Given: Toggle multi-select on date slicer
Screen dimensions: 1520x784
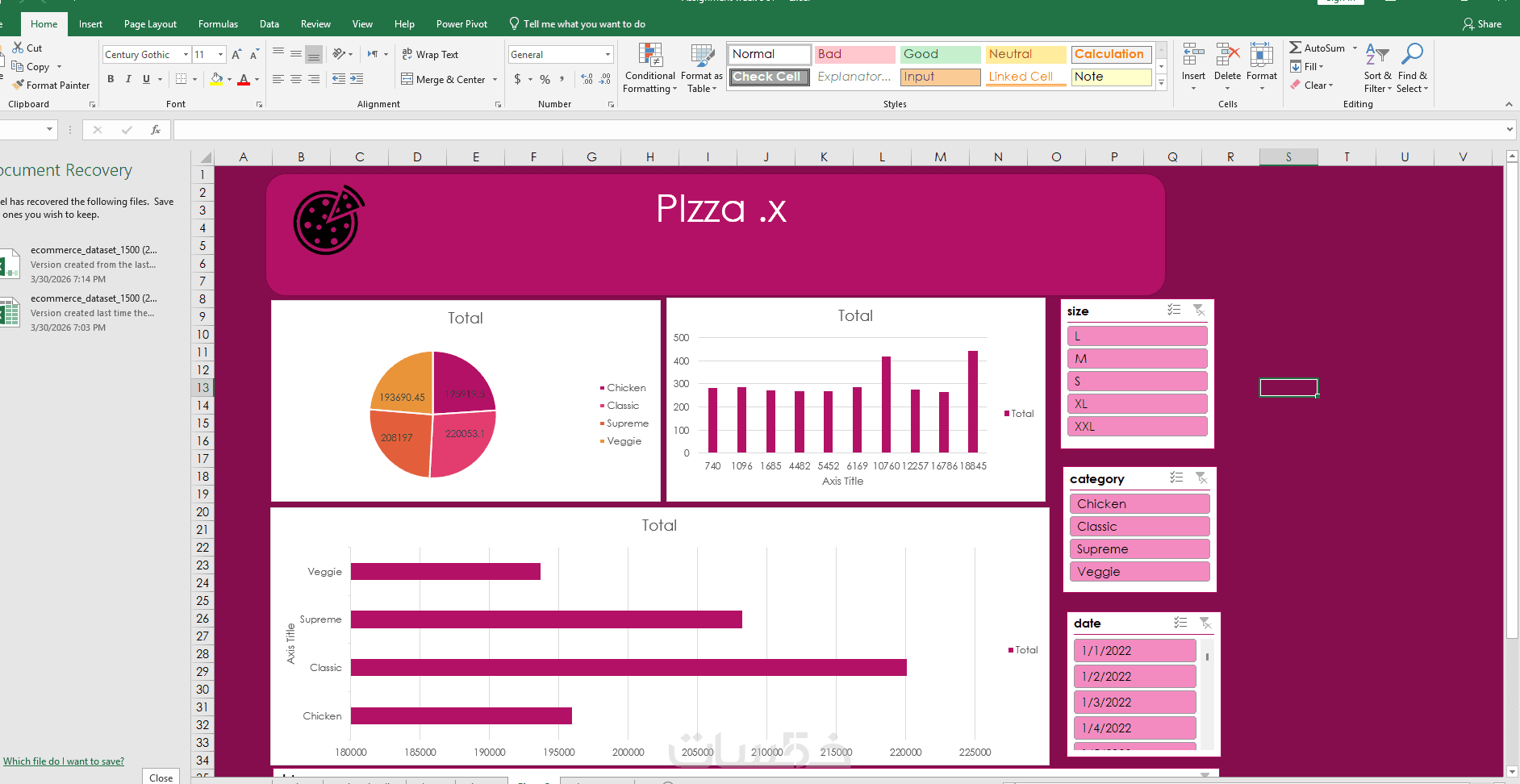Looking at the screenshot, I should point(1180,623).
